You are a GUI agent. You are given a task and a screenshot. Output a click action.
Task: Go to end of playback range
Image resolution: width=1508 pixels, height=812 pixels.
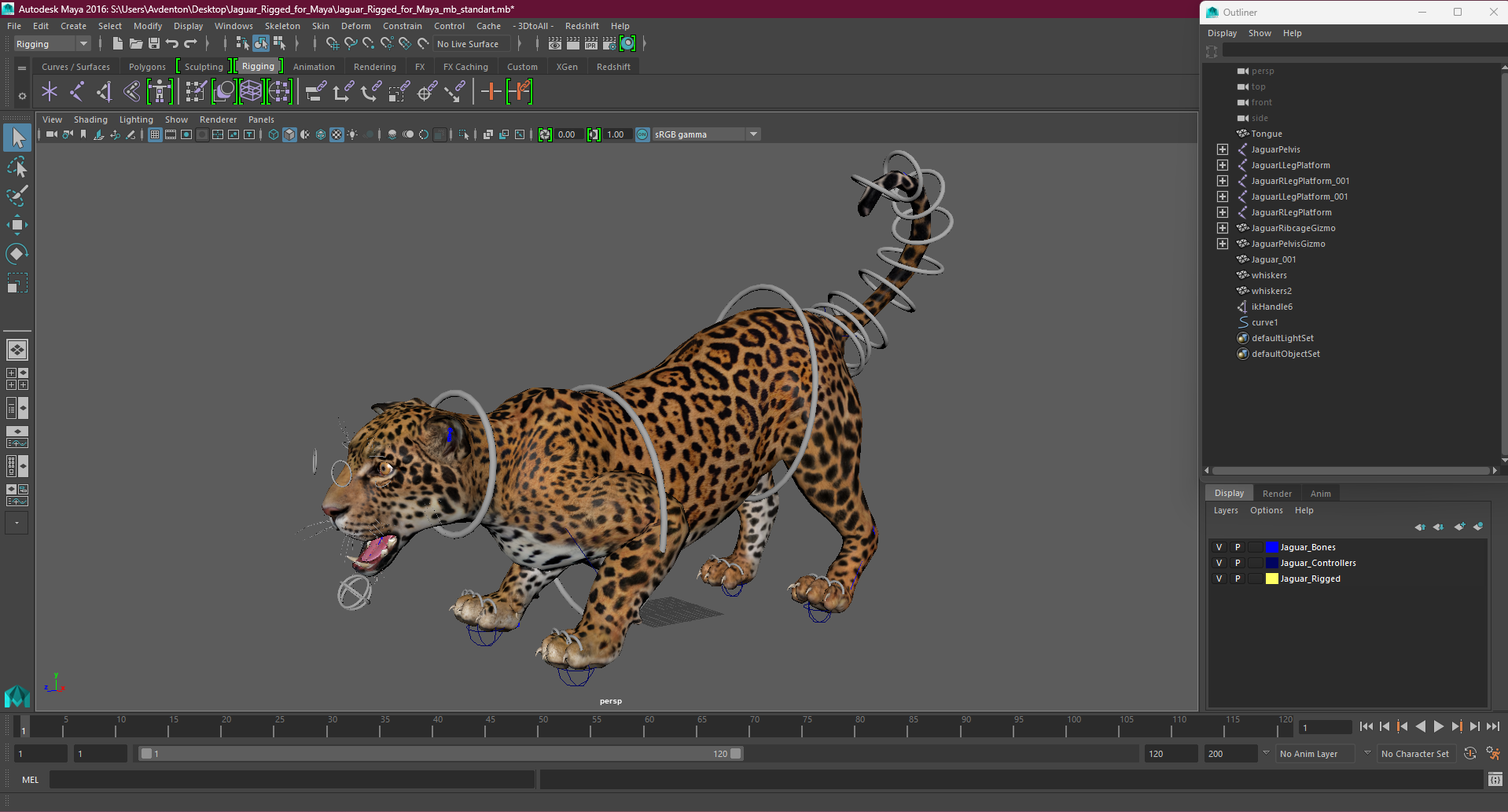[1492, 727]
